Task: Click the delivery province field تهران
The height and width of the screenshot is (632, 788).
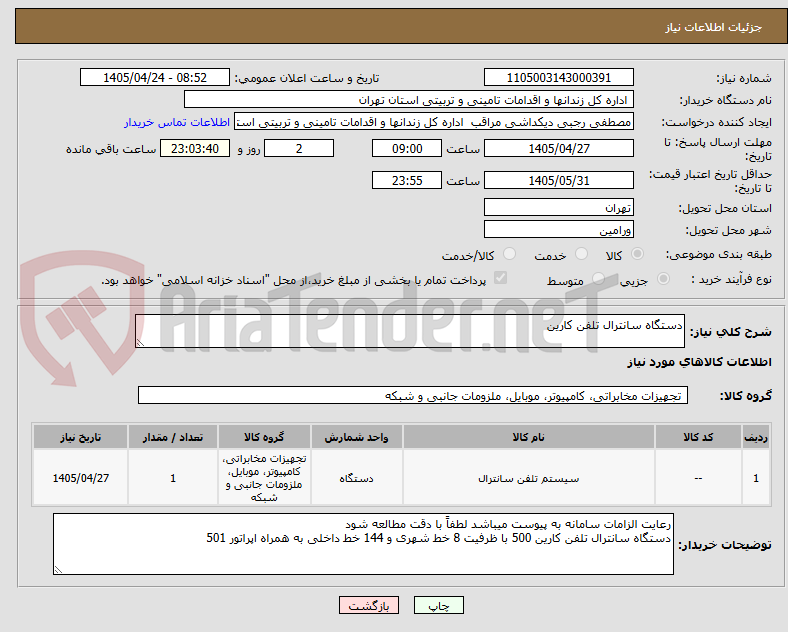Action: tap(558, 207)
